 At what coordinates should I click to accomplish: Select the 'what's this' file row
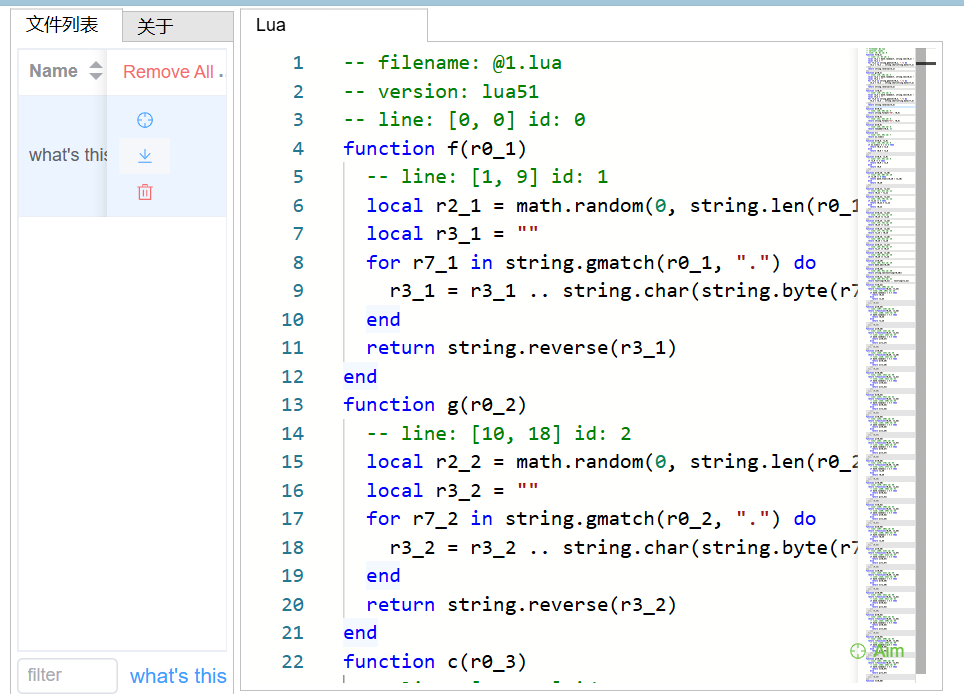pyautogui.click(x=122, y=156)
